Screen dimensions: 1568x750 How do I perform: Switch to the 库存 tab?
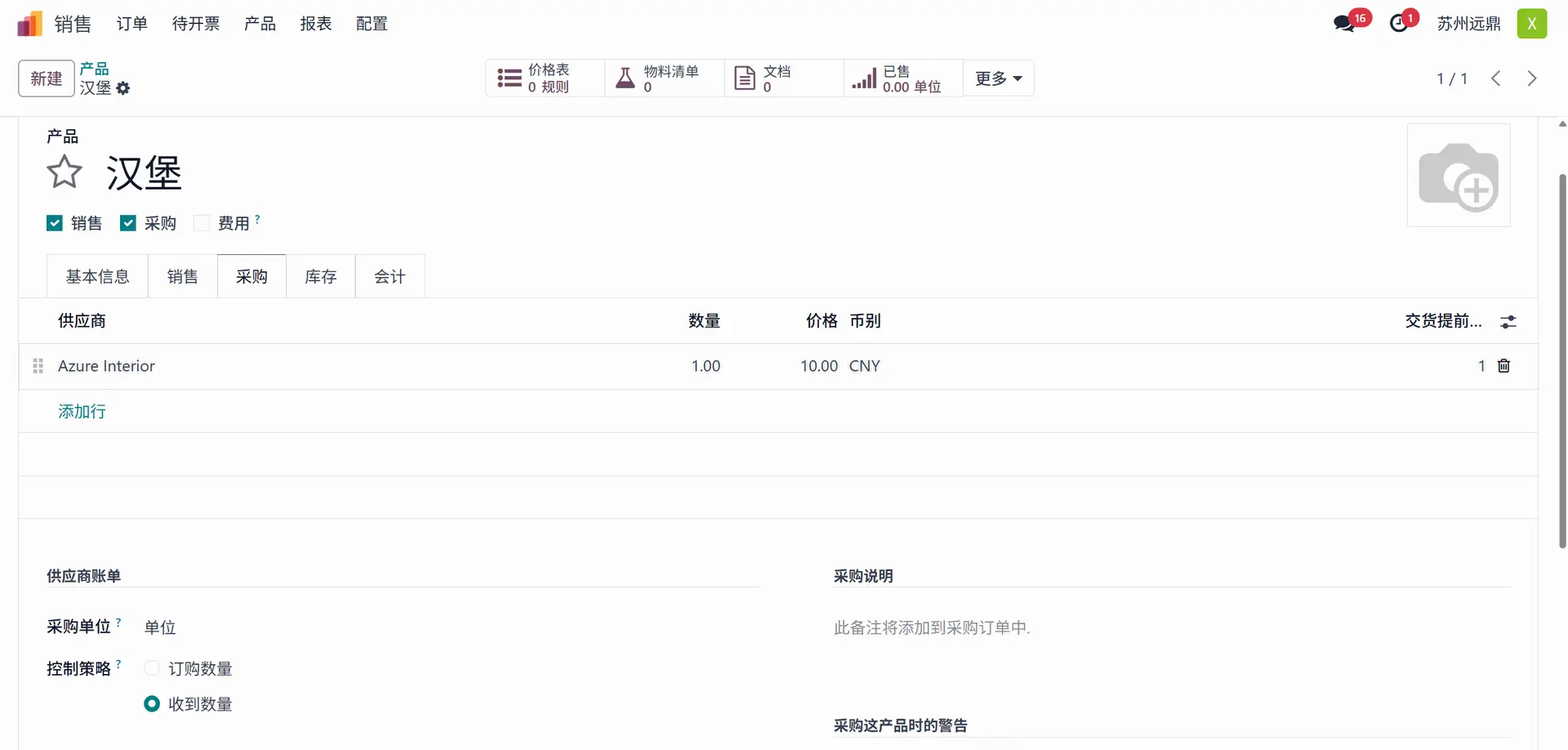click(x=320, y=277)
